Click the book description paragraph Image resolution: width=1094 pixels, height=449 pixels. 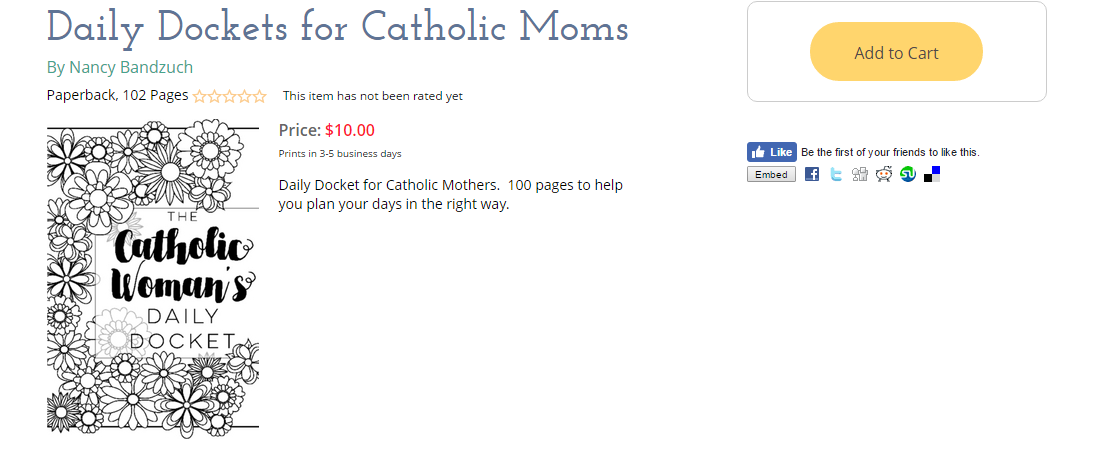pyautogui.click(x=449, y=194)
